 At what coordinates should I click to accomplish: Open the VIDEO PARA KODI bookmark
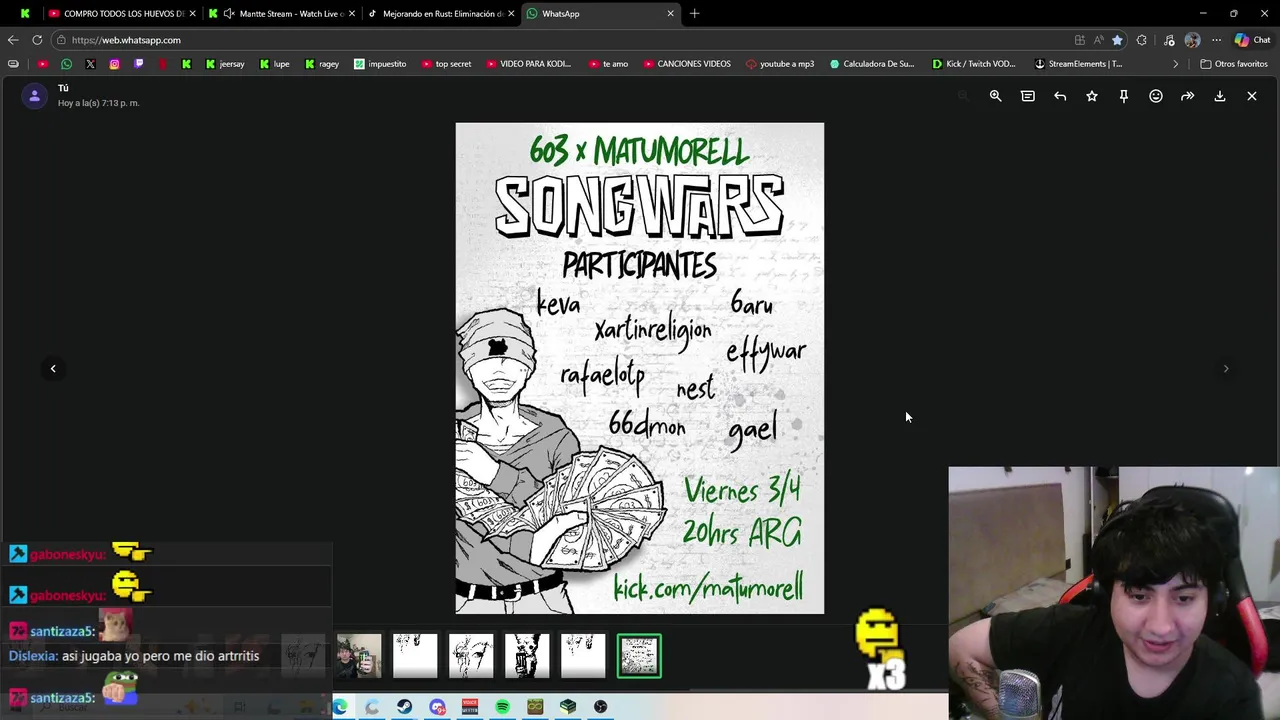click(x=529, y=64)
